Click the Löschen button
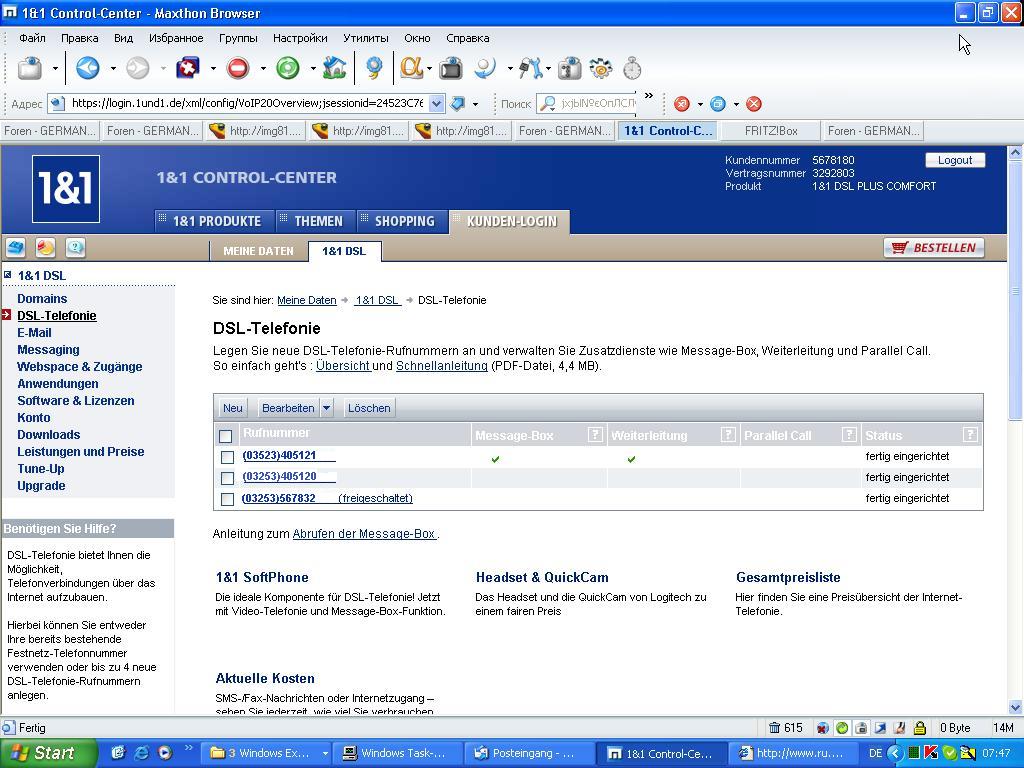This screenshot has height=768, width=1024. (369, 408)
